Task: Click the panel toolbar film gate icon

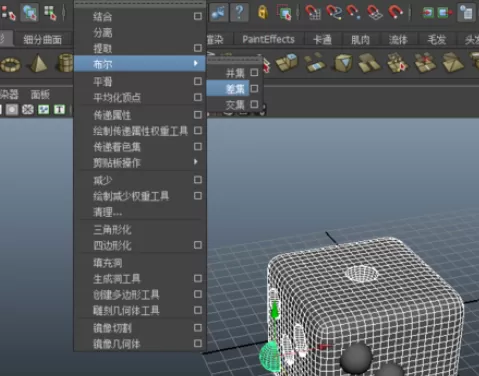Action: (12, 109)
